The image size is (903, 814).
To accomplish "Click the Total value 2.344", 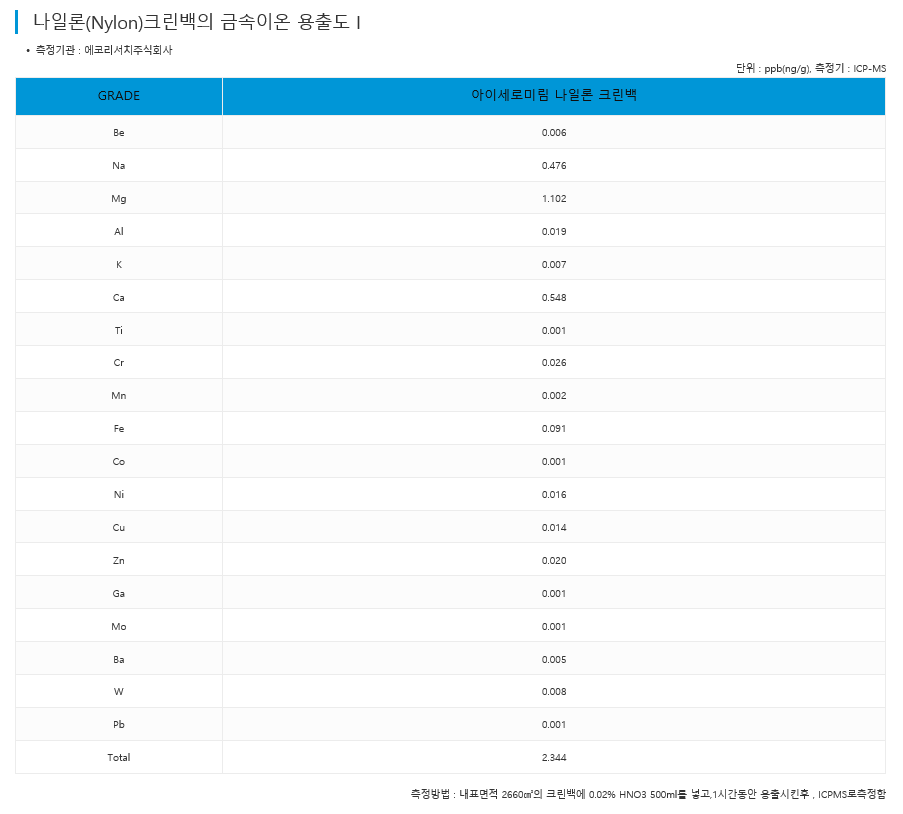I will tap(553, 758).
